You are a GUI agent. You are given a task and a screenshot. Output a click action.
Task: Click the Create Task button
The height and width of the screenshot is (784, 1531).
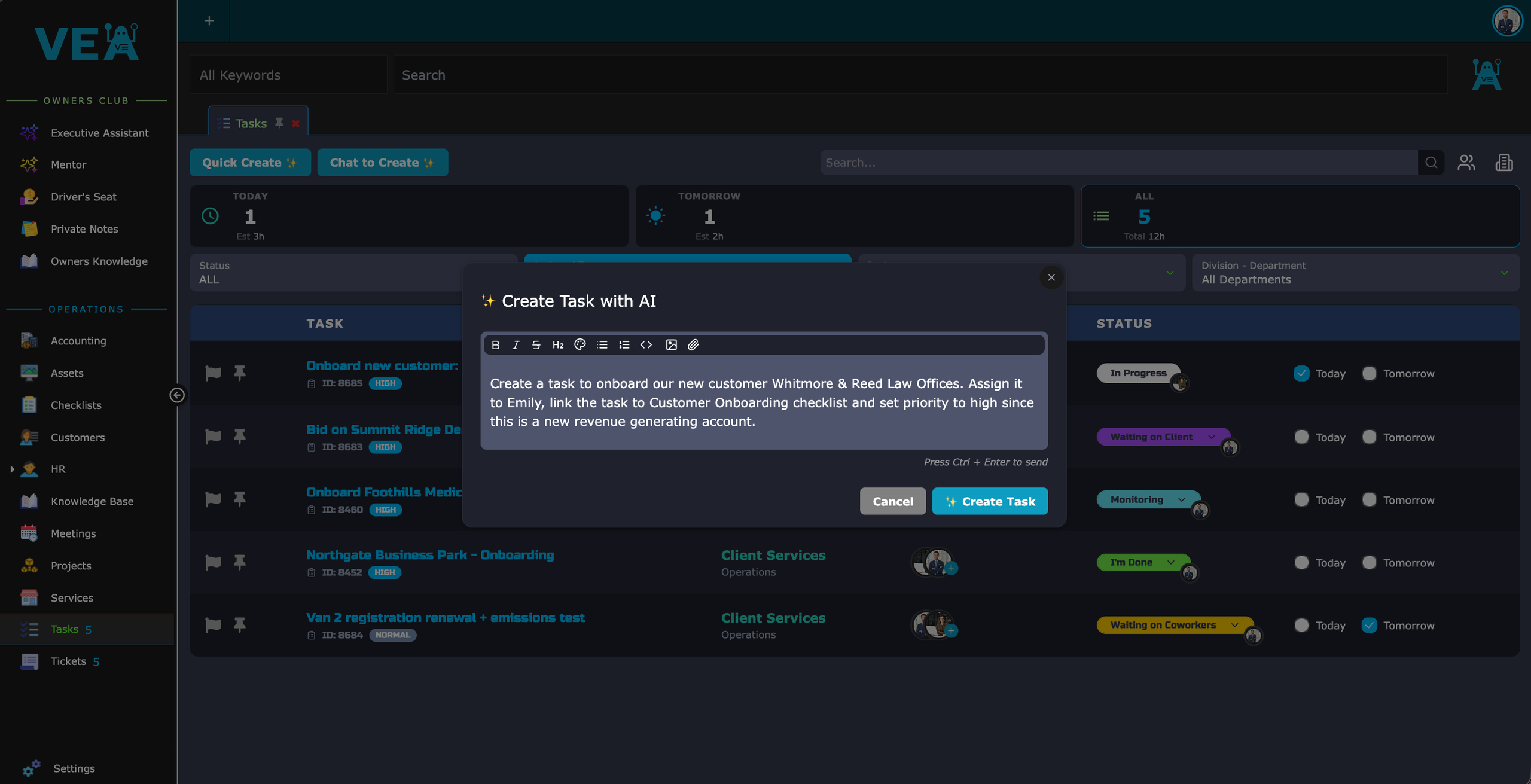pyautogui.click(x=990, y=501)
